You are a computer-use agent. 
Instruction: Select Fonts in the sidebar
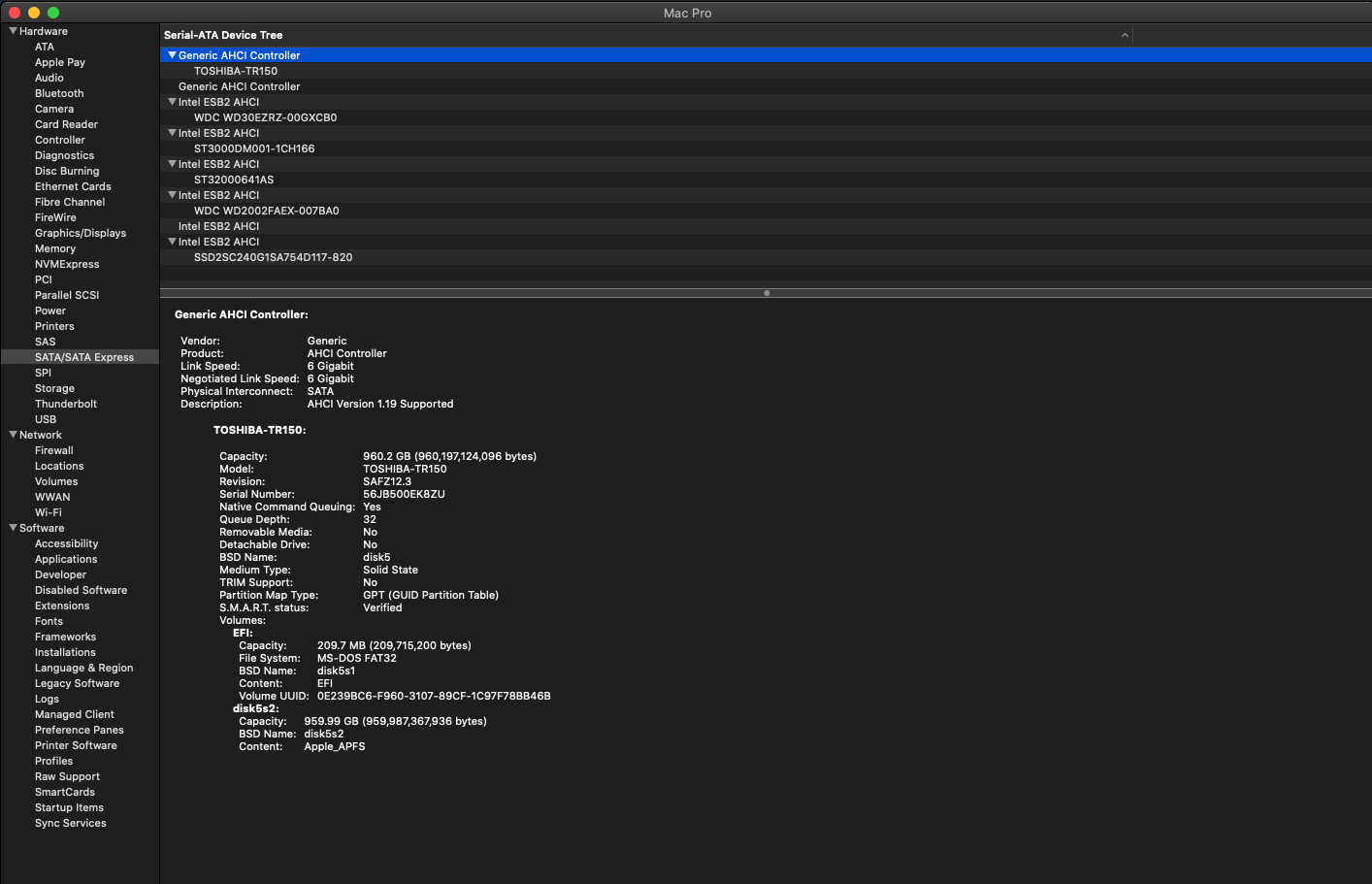[49, 621]
